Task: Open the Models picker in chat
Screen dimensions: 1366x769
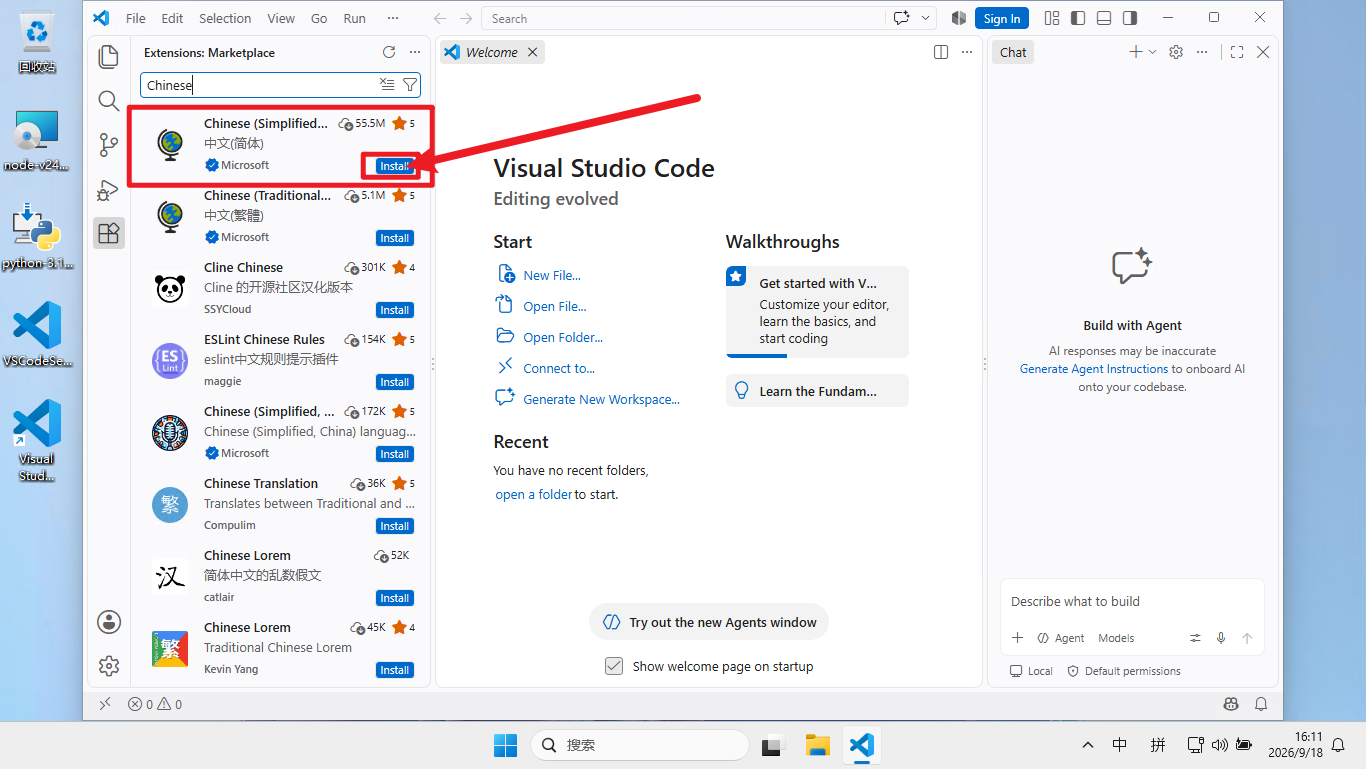Action: click(x=1116, y=638)
